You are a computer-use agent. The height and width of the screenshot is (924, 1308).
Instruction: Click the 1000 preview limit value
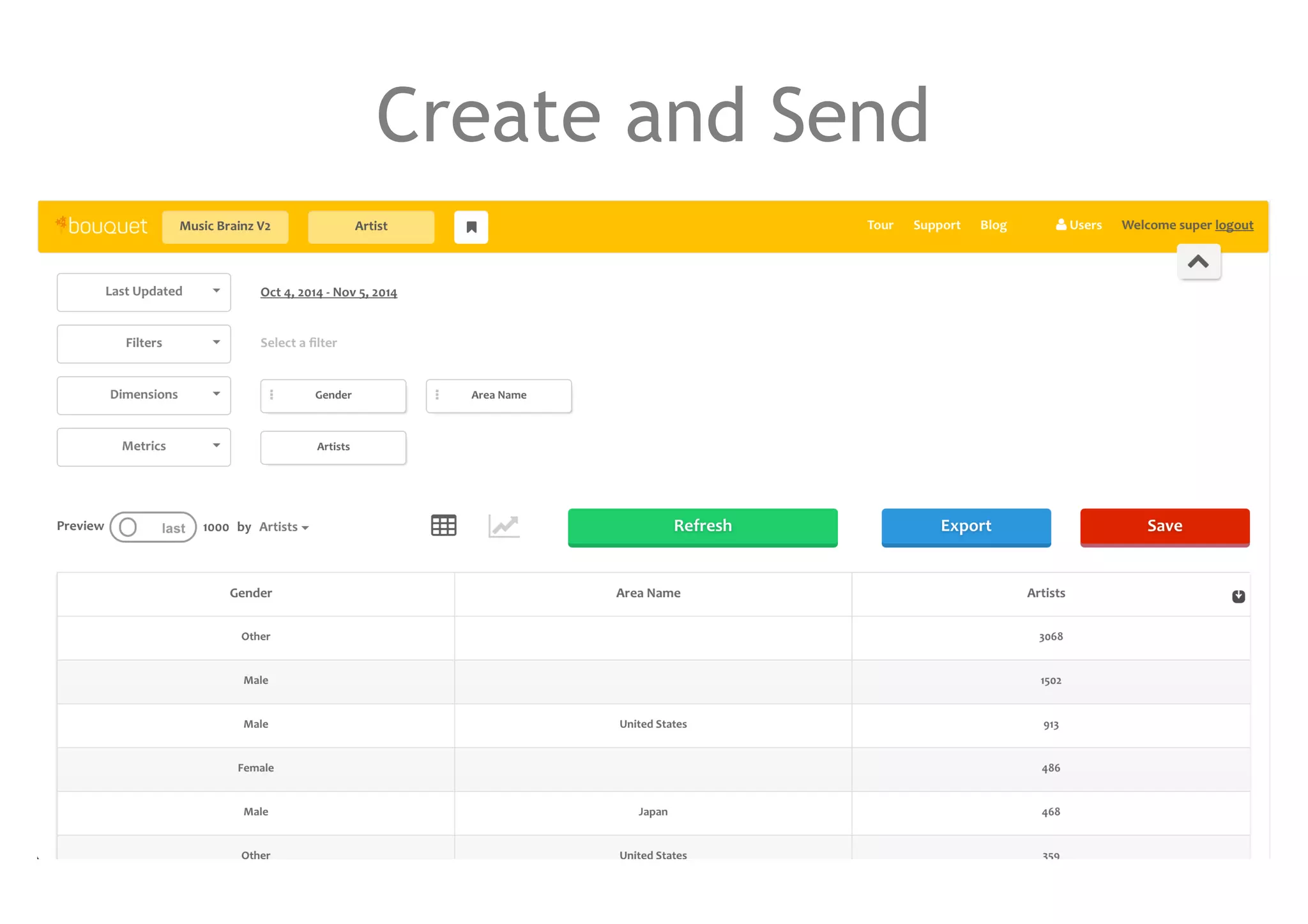(x=216, y=527)
